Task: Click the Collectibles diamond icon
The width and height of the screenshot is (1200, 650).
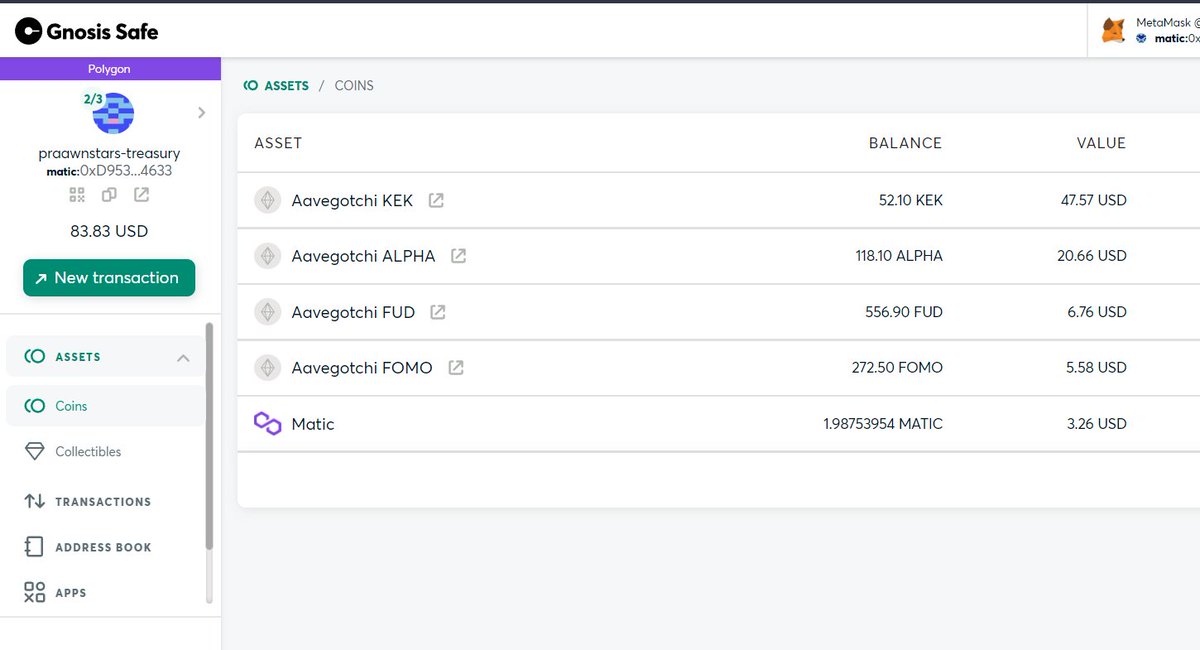Action: 35,452
